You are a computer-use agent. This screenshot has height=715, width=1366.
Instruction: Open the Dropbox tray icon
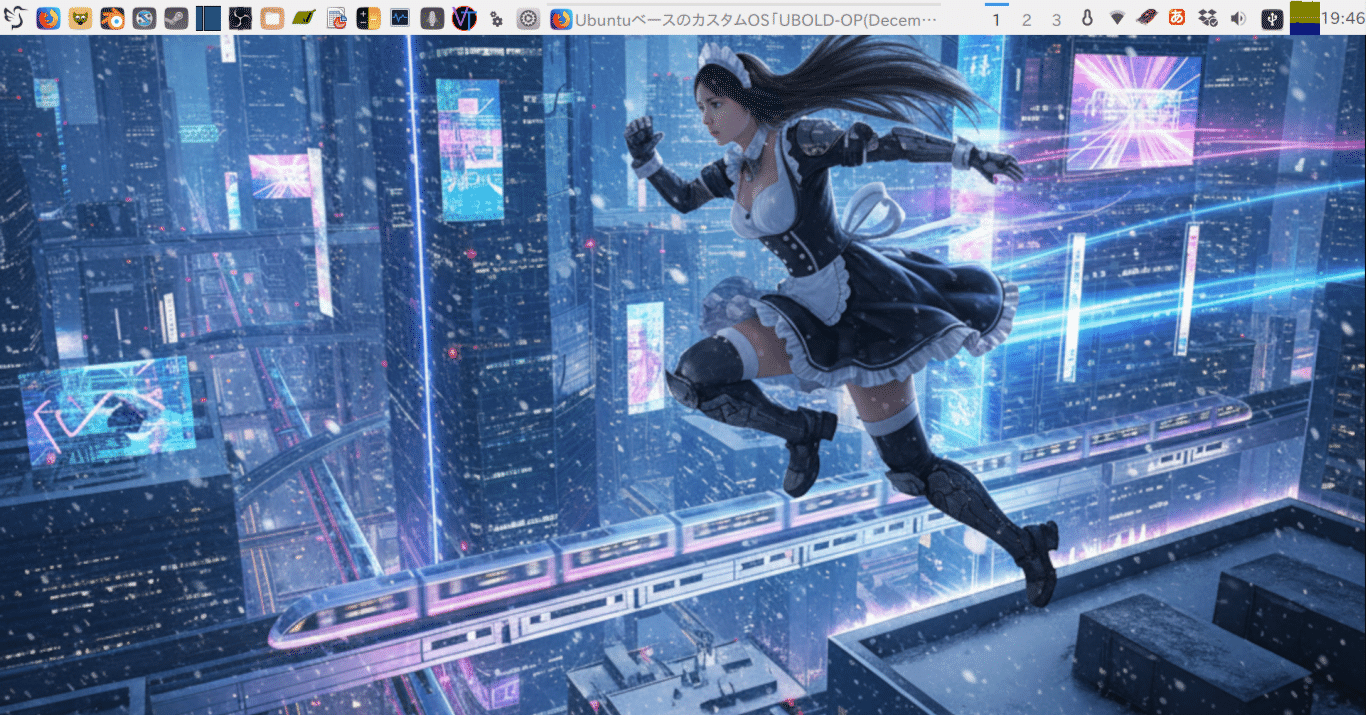(x=1208, y=18)
